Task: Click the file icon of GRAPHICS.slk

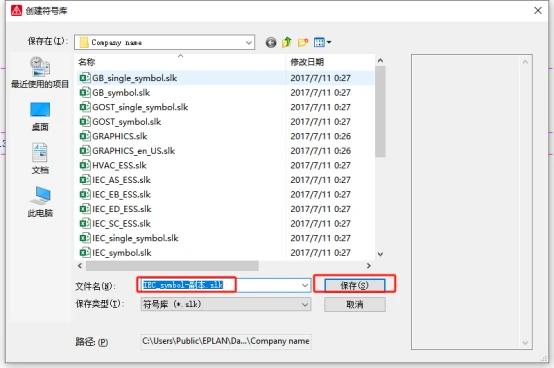Action: 85,136
